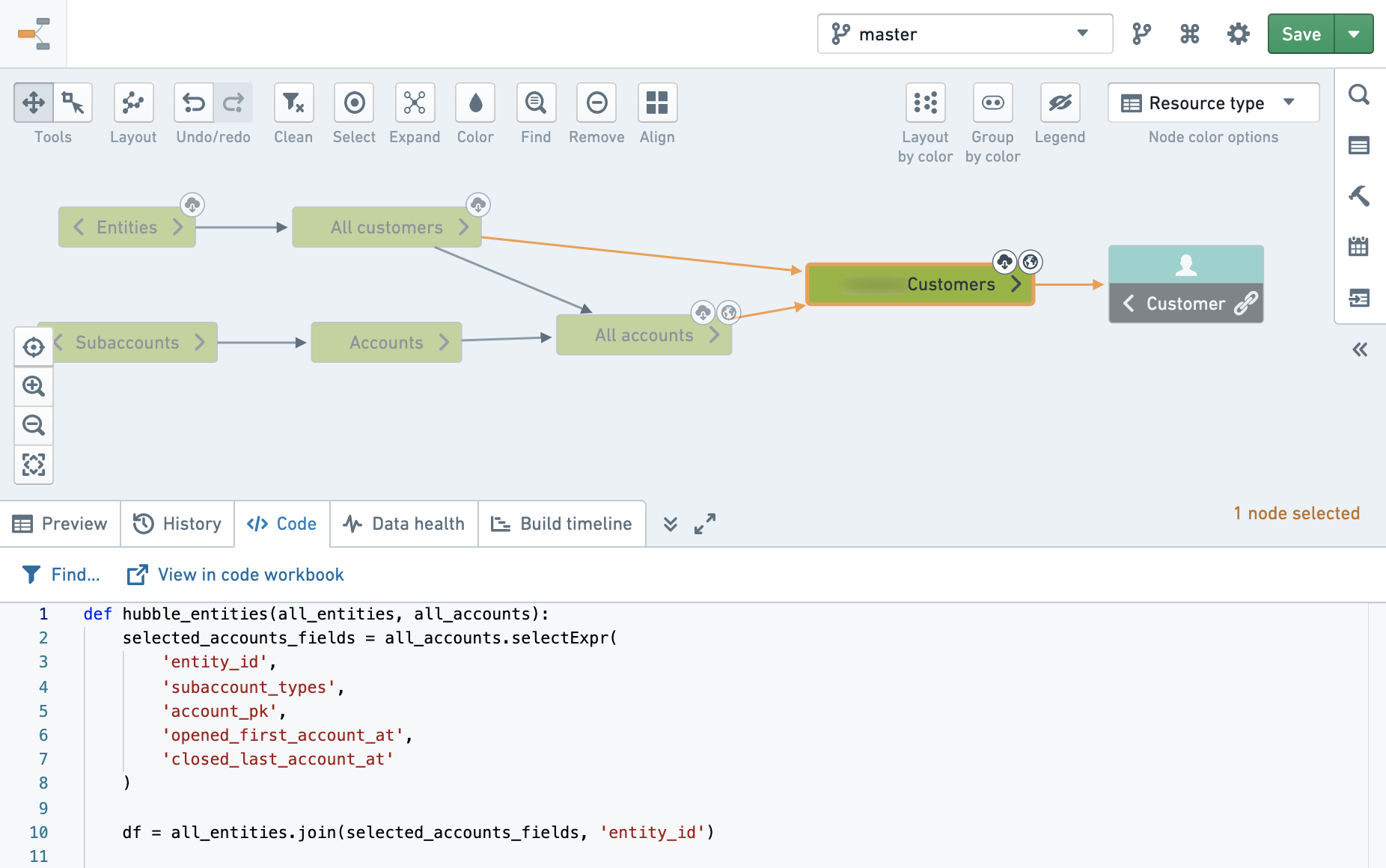Open the master branch selector
This screenshot has width=1386, height=868.
click(x=965, y=34)
